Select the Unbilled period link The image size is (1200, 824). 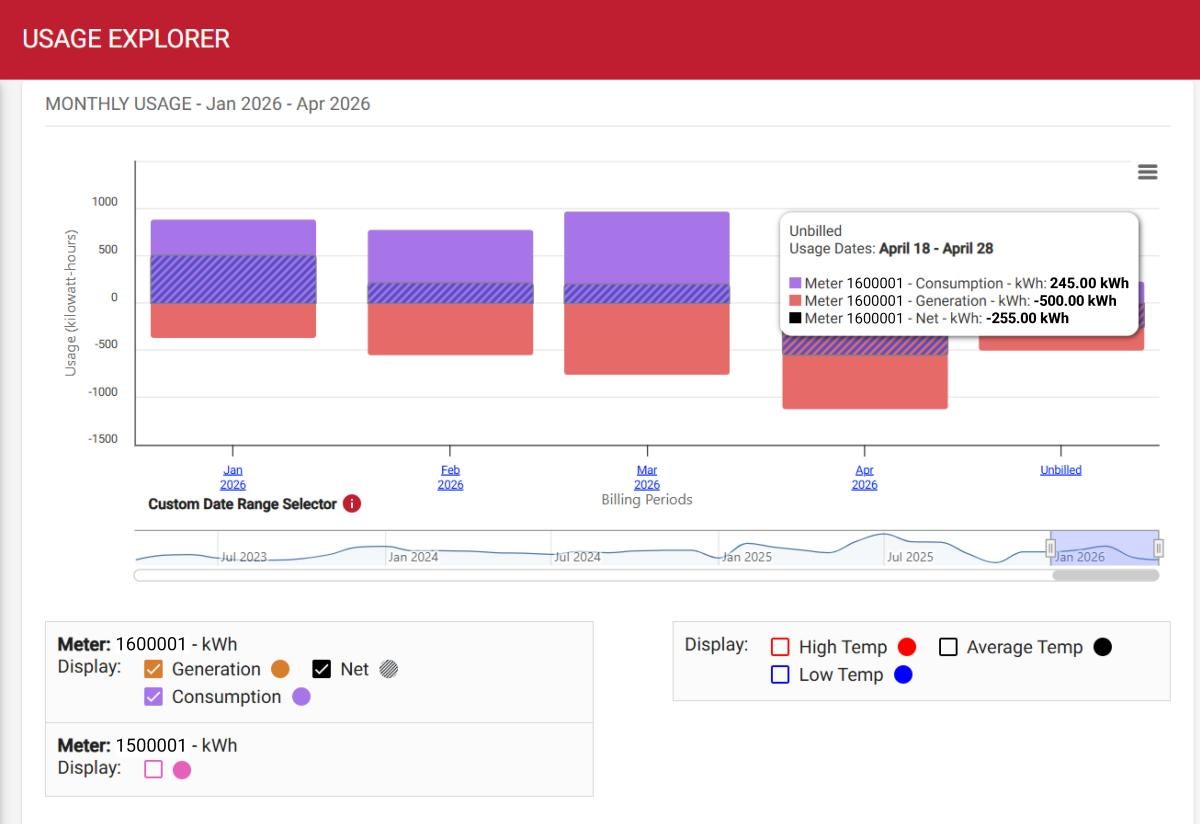1060,469
